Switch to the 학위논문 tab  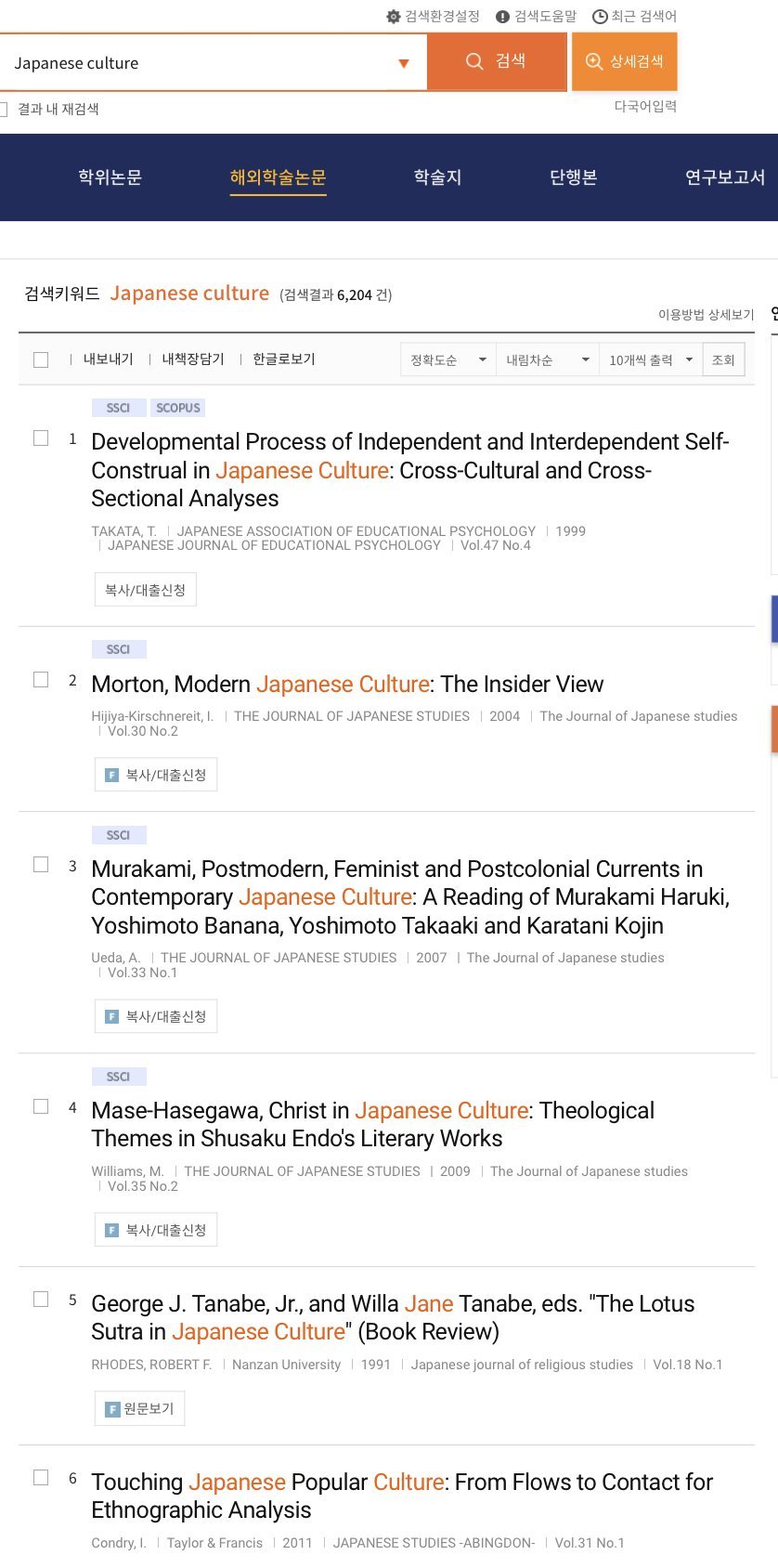click(x=110, y=177)
